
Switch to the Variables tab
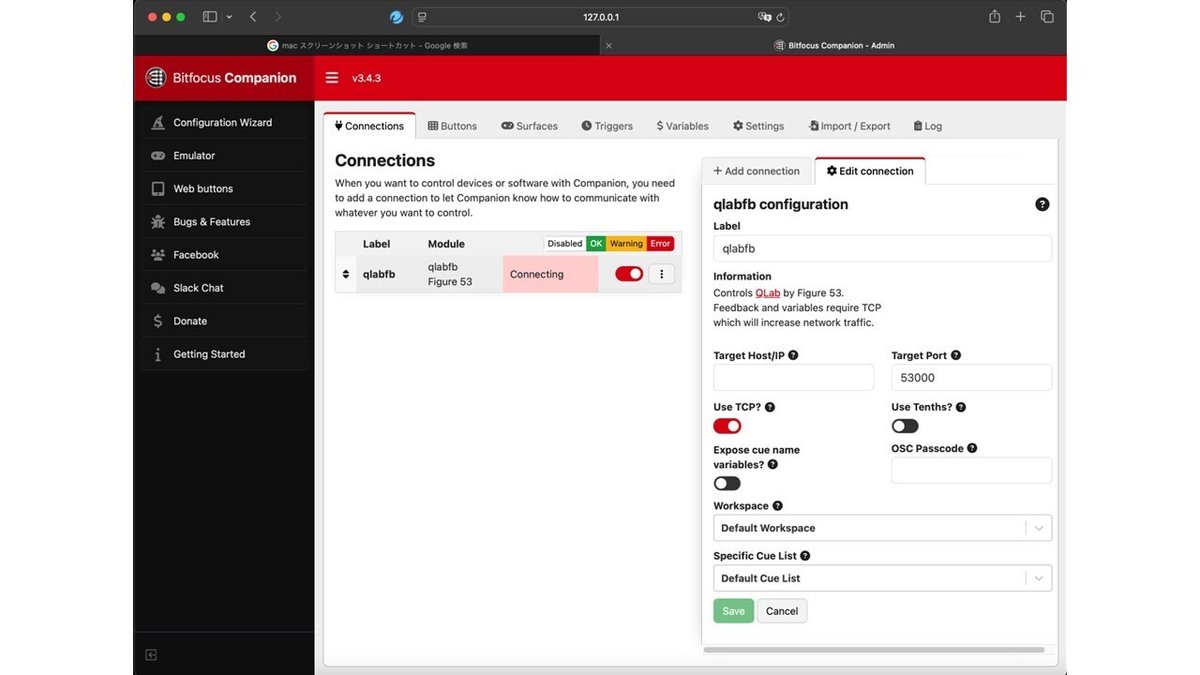pos(682,126)
